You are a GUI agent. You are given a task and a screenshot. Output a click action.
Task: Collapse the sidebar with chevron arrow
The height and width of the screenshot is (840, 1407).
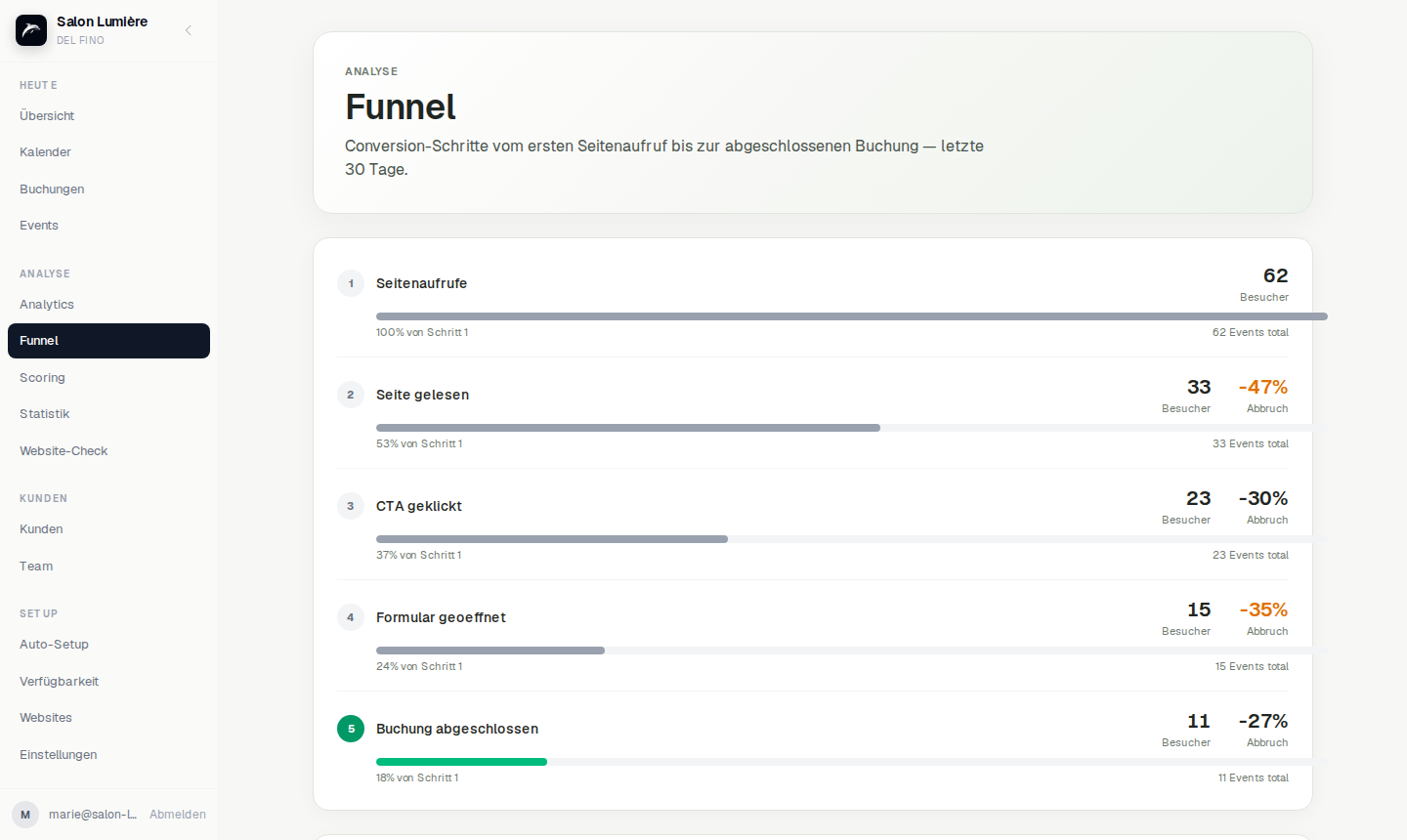tap(189, 30)
